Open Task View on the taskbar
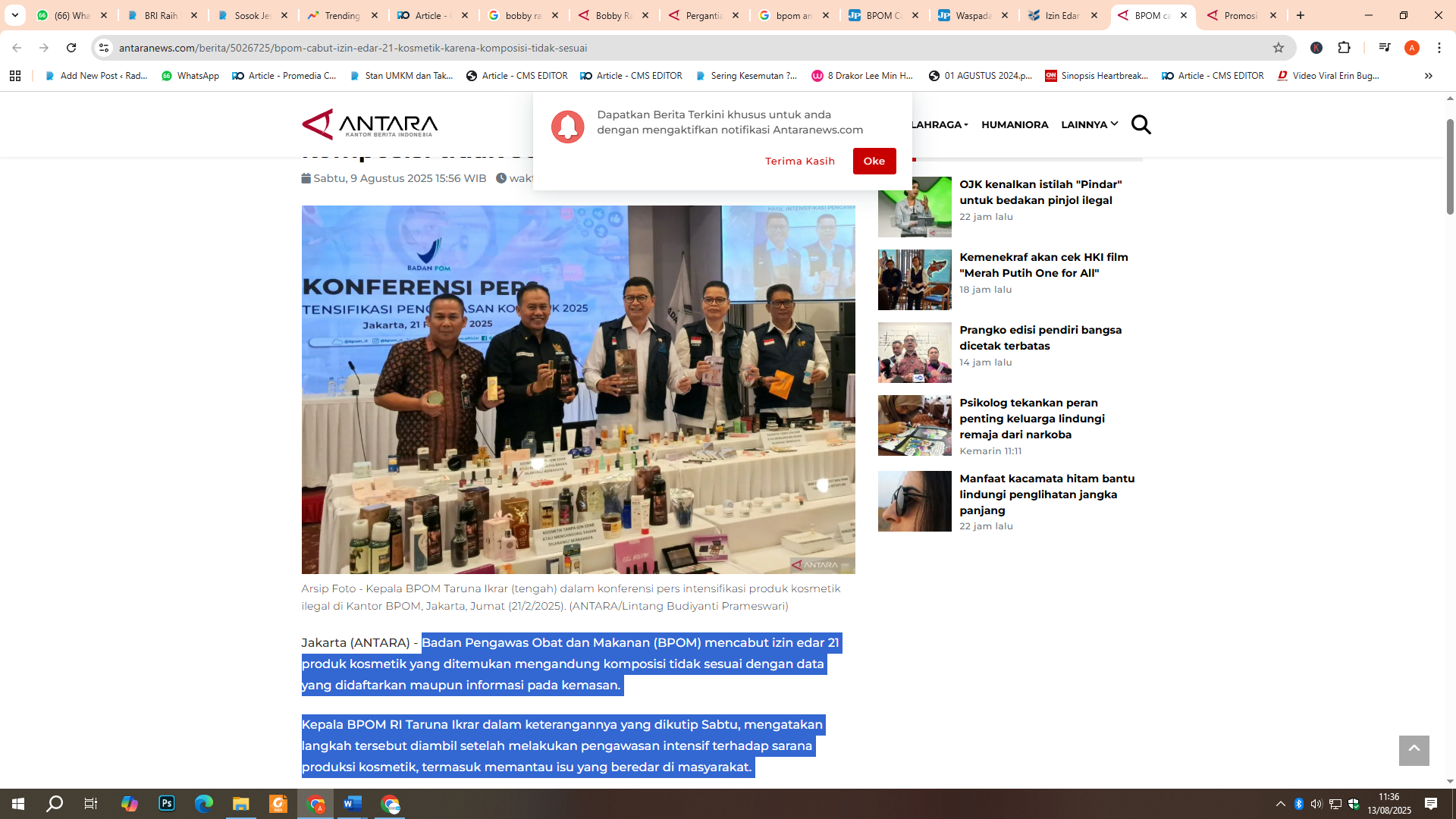The image size is (1456, 819). (91, 804)
